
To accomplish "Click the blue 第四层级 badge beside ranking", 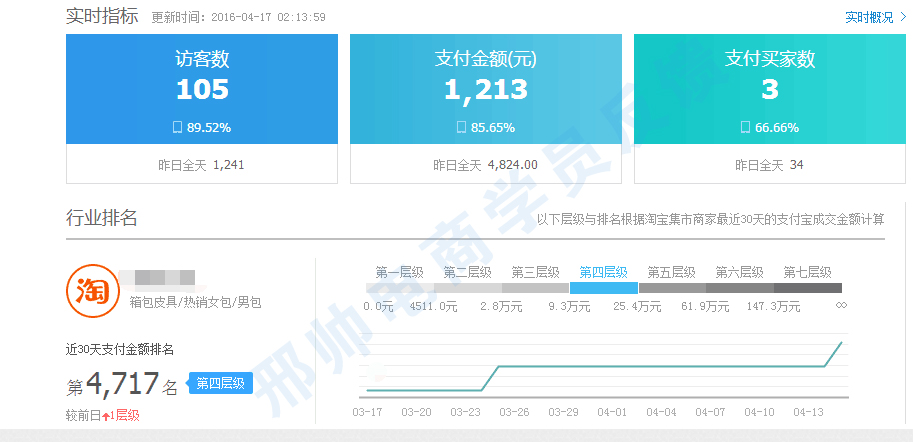I will [221, 383].
